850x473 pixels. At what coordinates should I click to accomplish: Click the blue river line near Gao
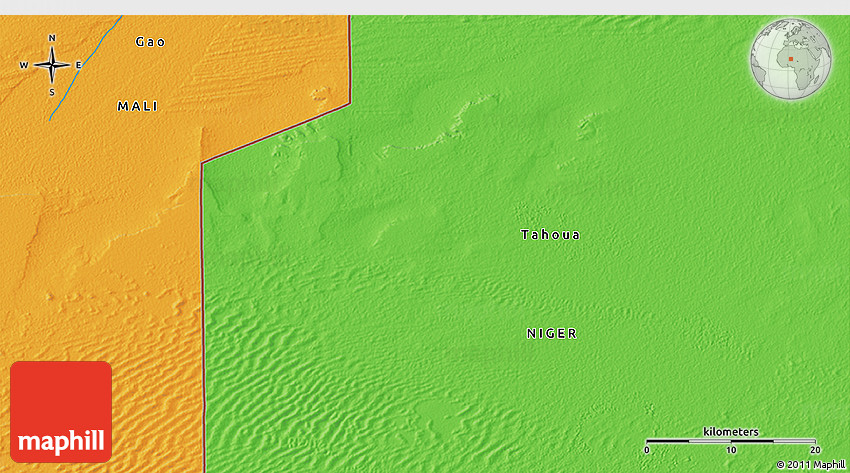coord(86,67)
